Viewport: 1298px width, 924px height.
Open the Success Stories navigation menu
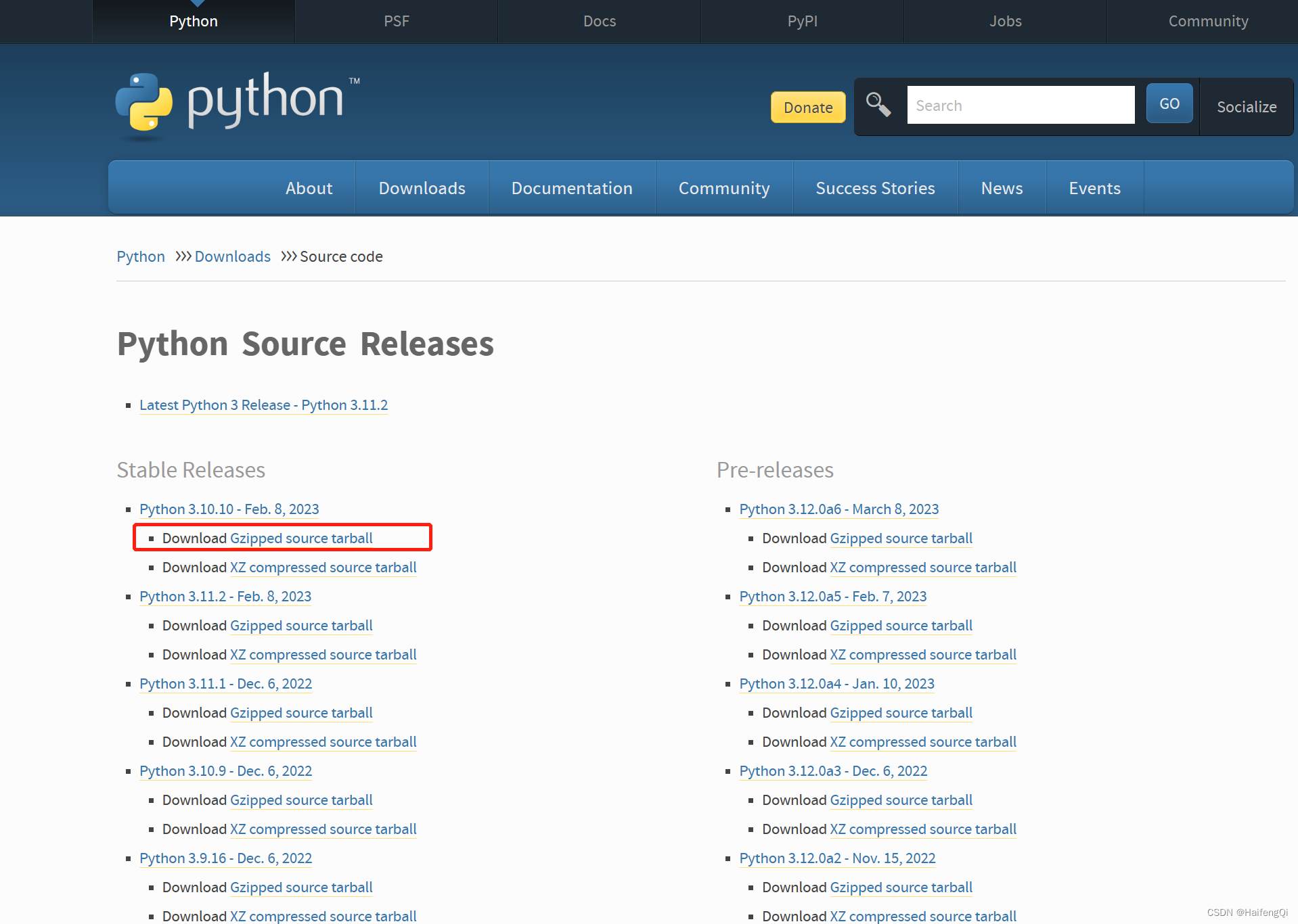point(875,188)
